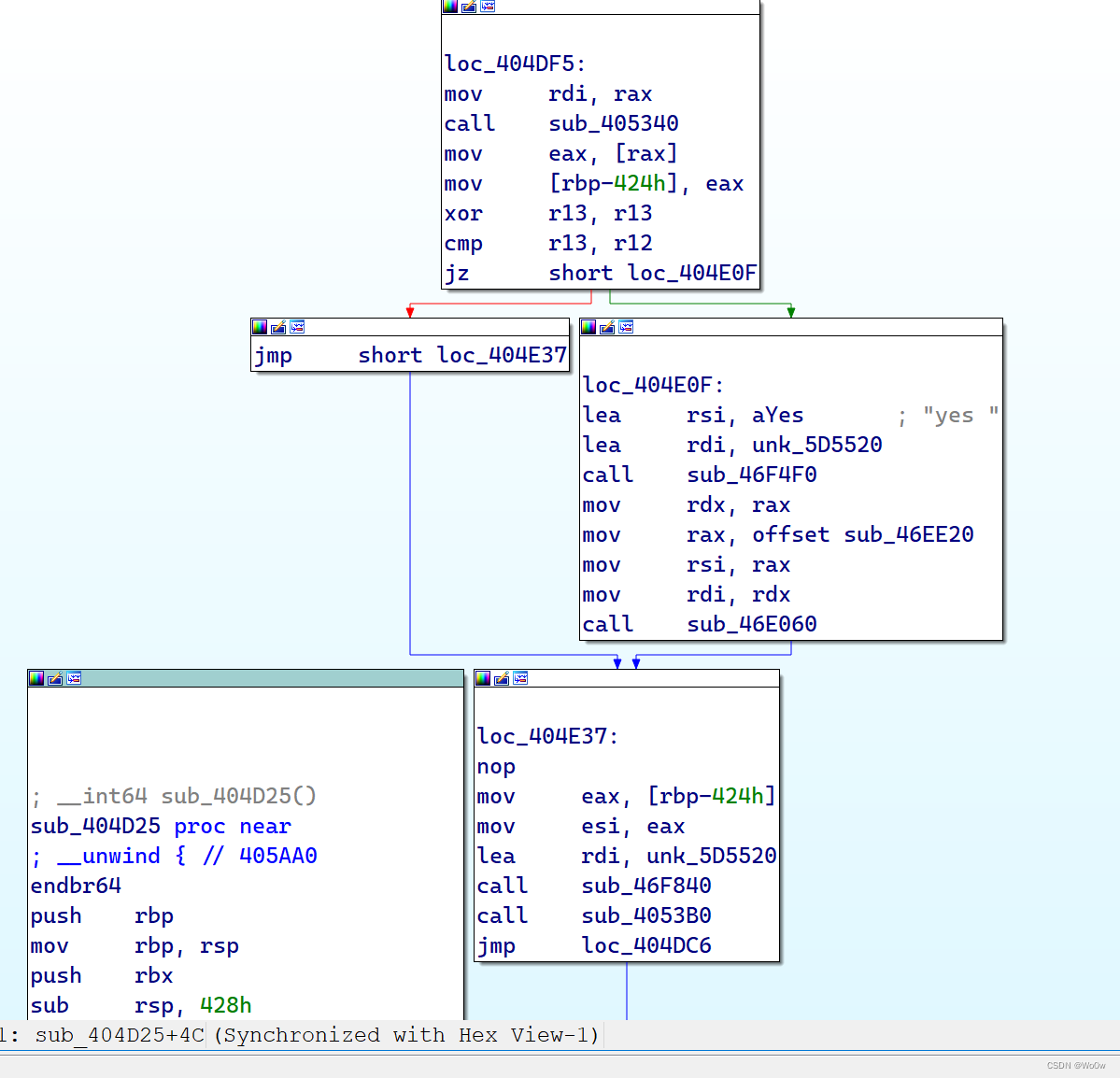Select the aYes string reference

pos(777,415)
